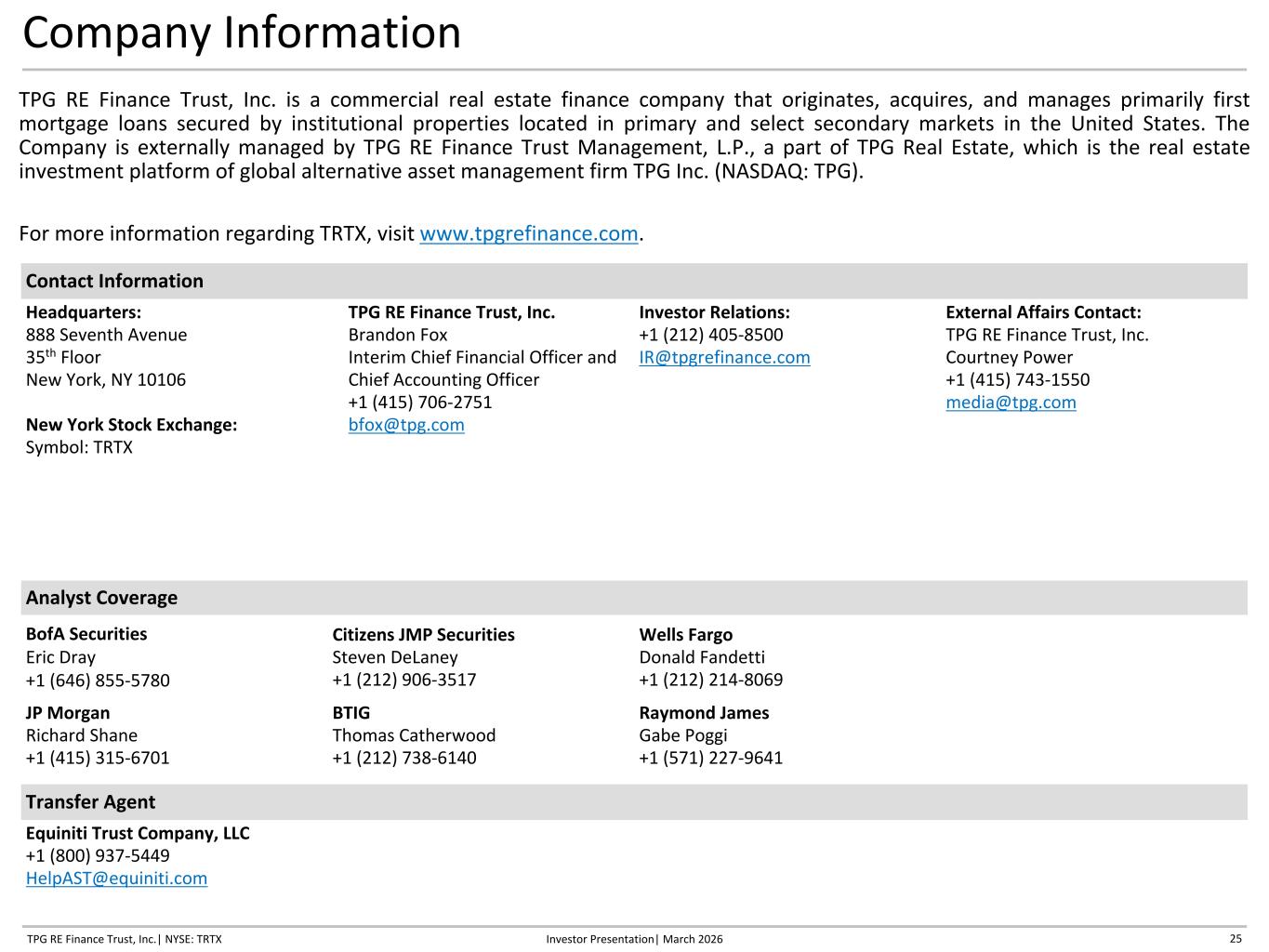Click the footer TPG RE Finance Trust, Inc.| NYSE: TRTX
1269x952 pixels.
pyautogui.click(x=125, y=939)
